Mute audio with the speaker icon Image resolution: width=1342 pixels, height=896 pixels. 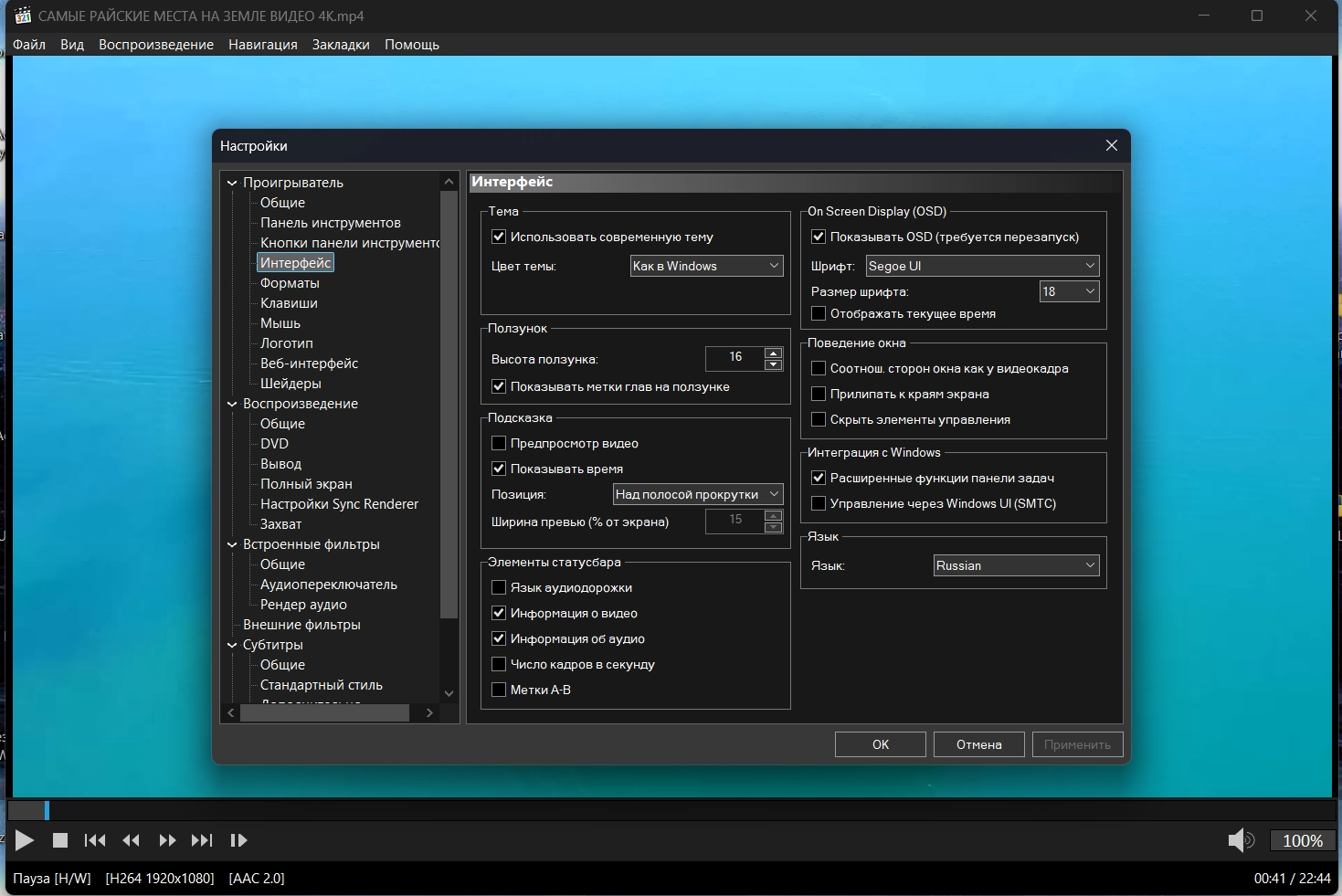coord(1240,840)
